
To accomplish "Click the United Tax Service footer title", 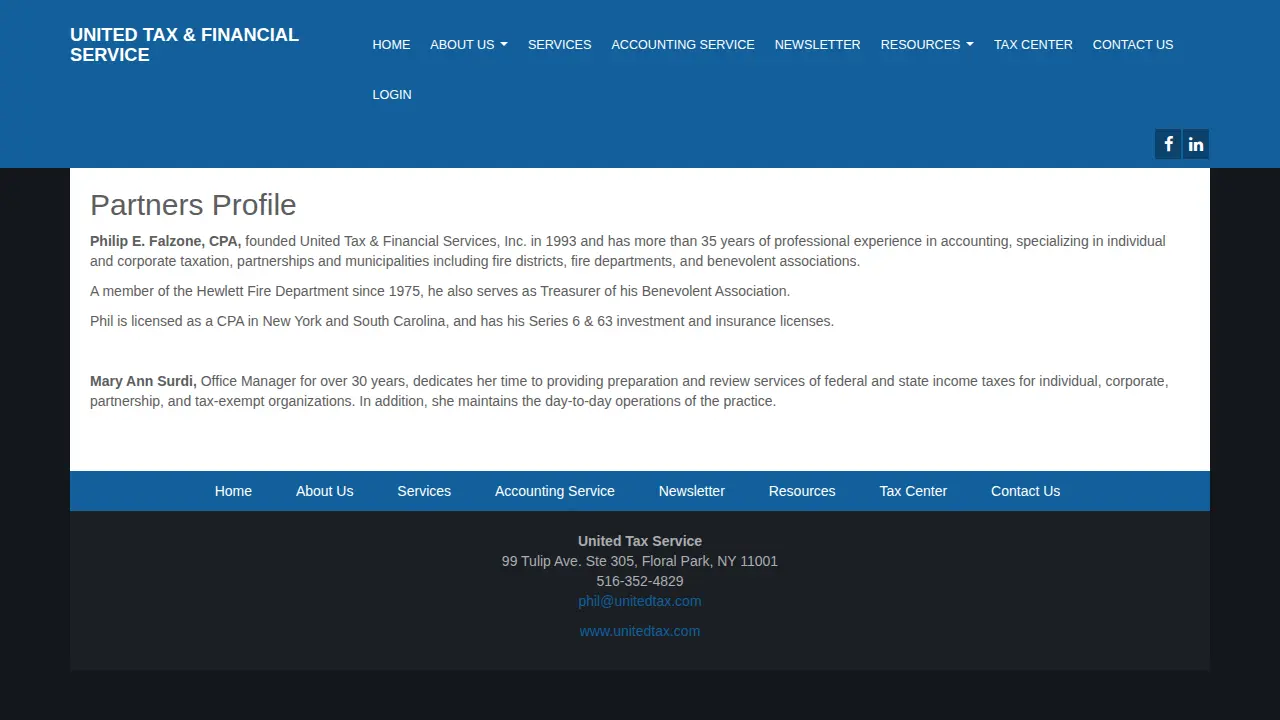I will [x=640, y=541].
